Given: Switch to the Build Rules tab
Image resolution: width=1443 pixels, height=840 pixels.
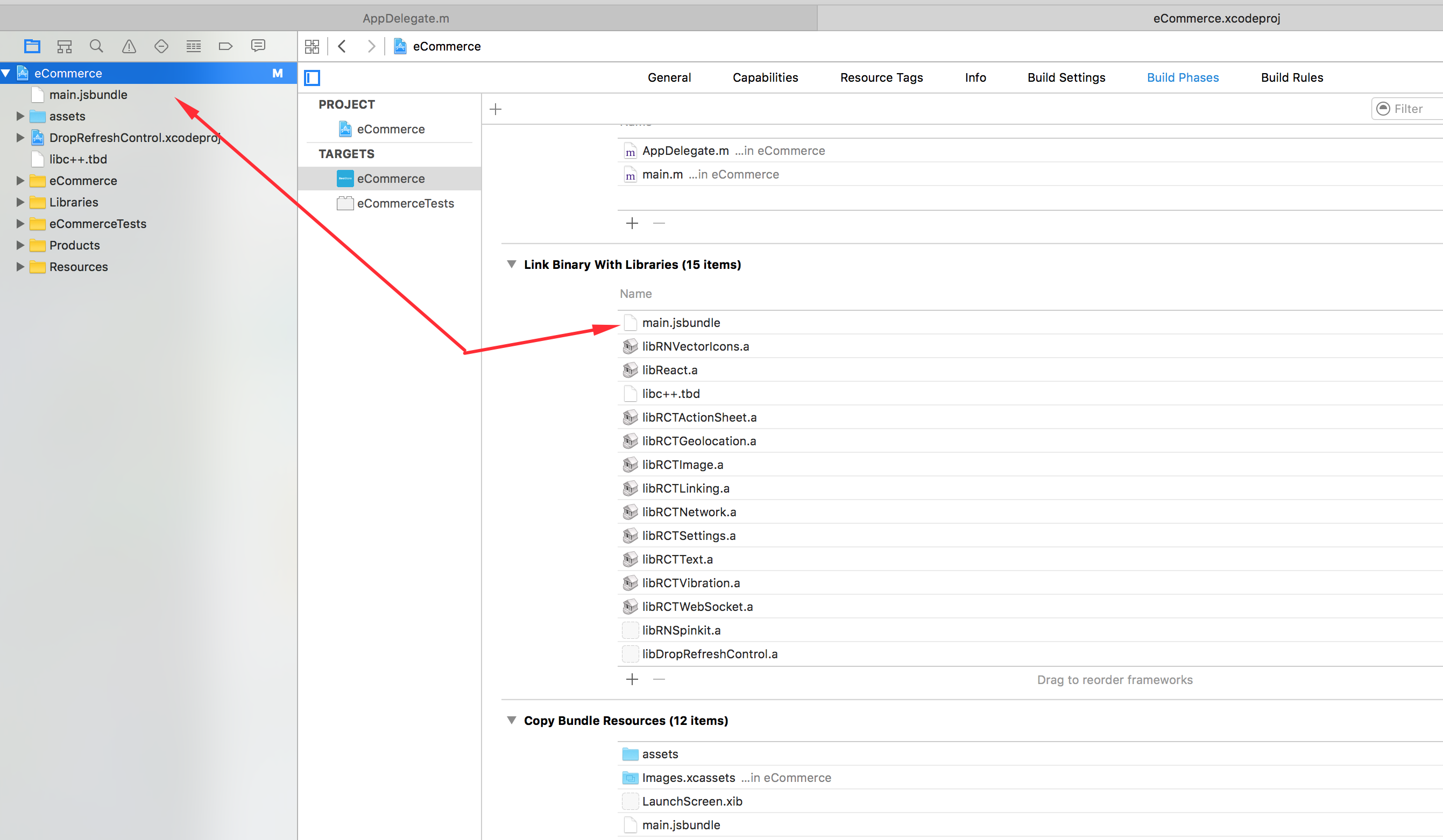Looking at the screenshot, I should tap(1292, 77).
